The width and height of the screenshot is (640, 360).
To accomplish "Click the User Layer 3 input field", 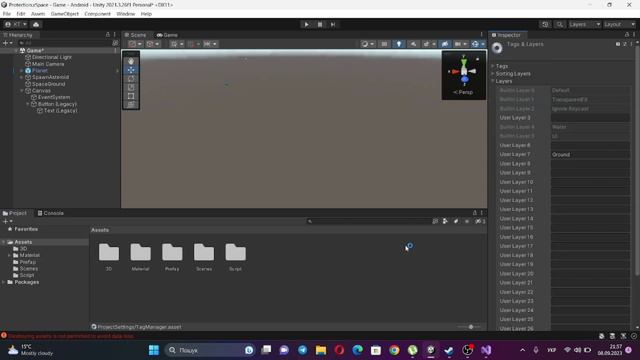I will pyautogui.click(x=590, y=118).
